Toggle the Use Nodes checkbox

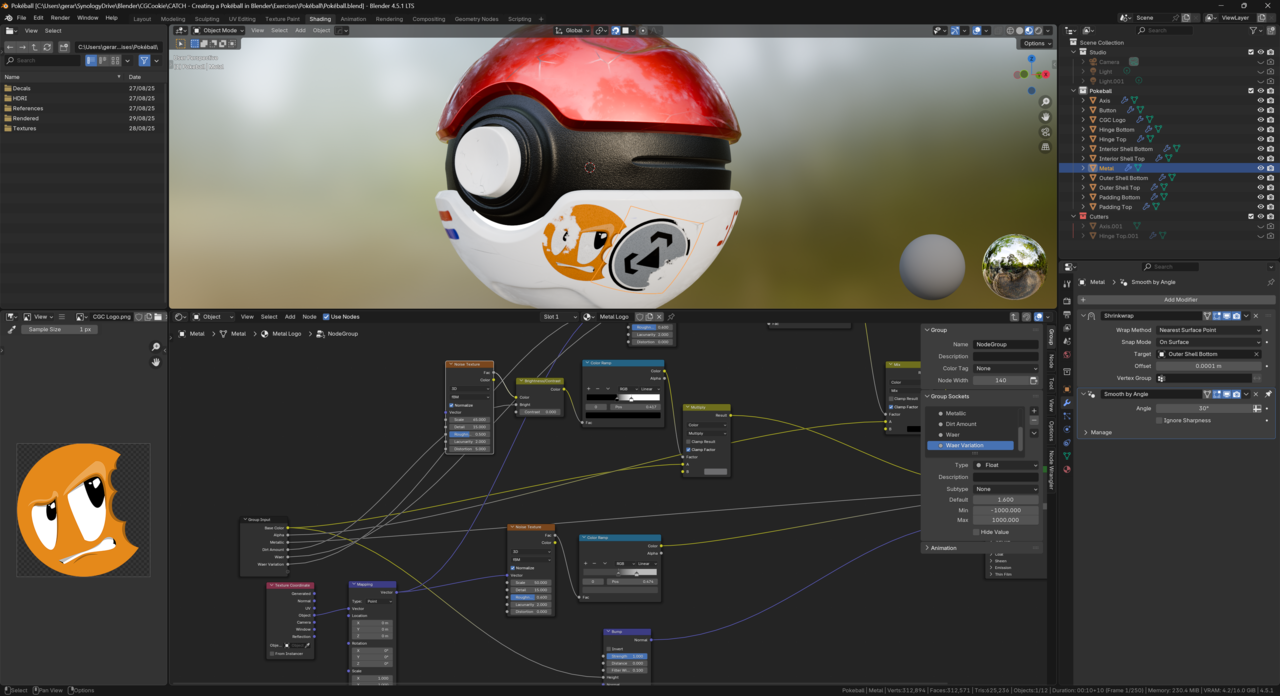[x=326, y=317]
